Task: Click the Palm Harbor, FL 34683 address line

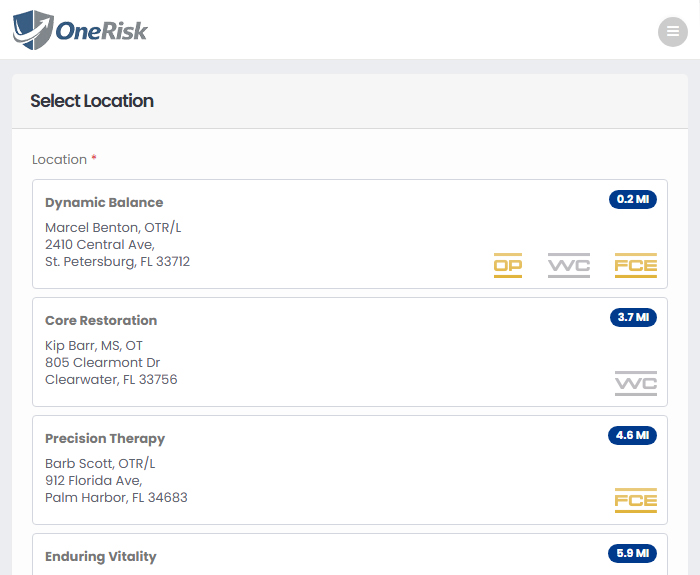Action: tap(117, 497)
